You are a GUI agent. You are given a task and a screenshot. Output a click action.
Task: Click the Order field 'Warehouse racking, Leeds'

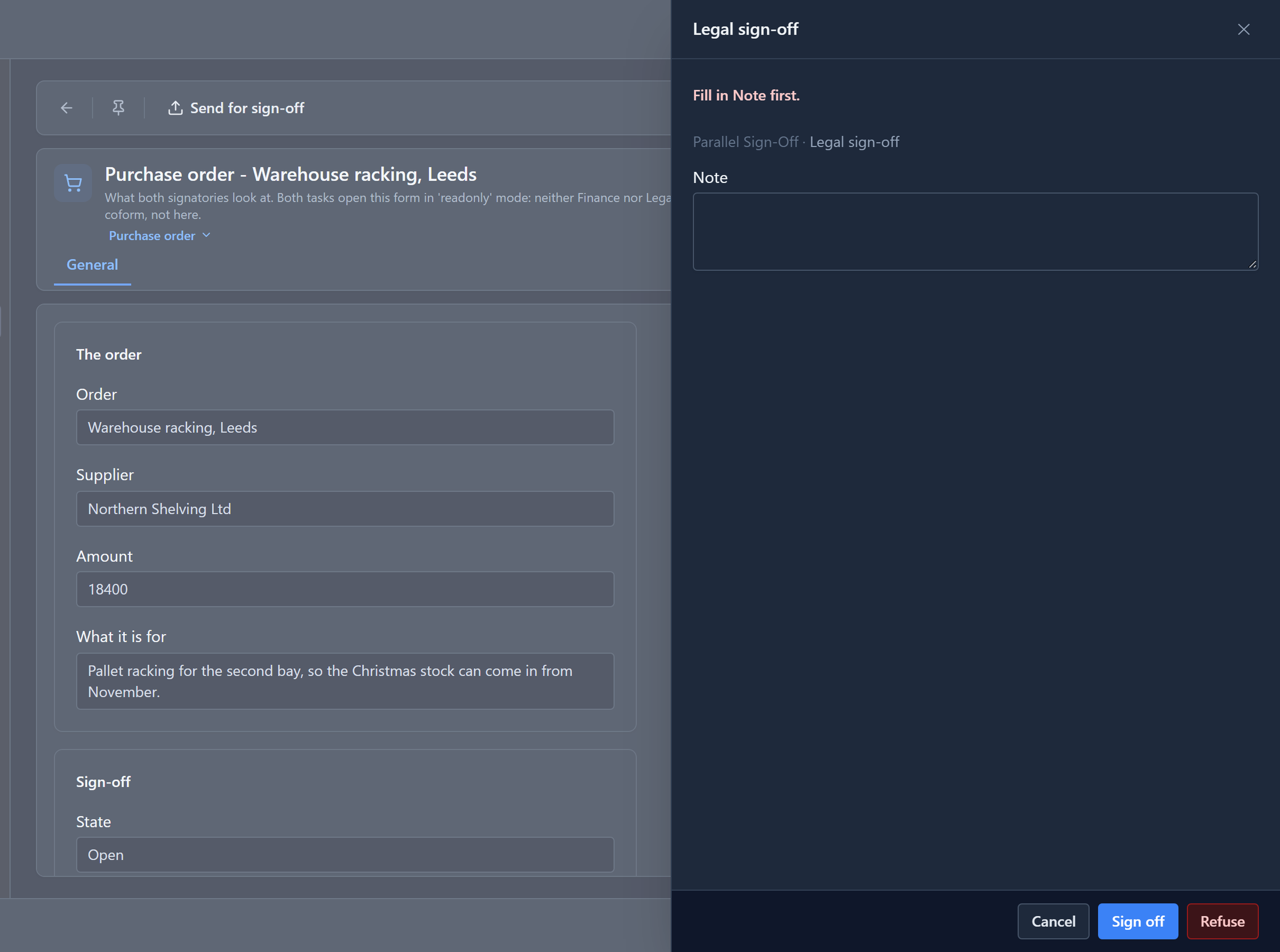click(345, 428)
